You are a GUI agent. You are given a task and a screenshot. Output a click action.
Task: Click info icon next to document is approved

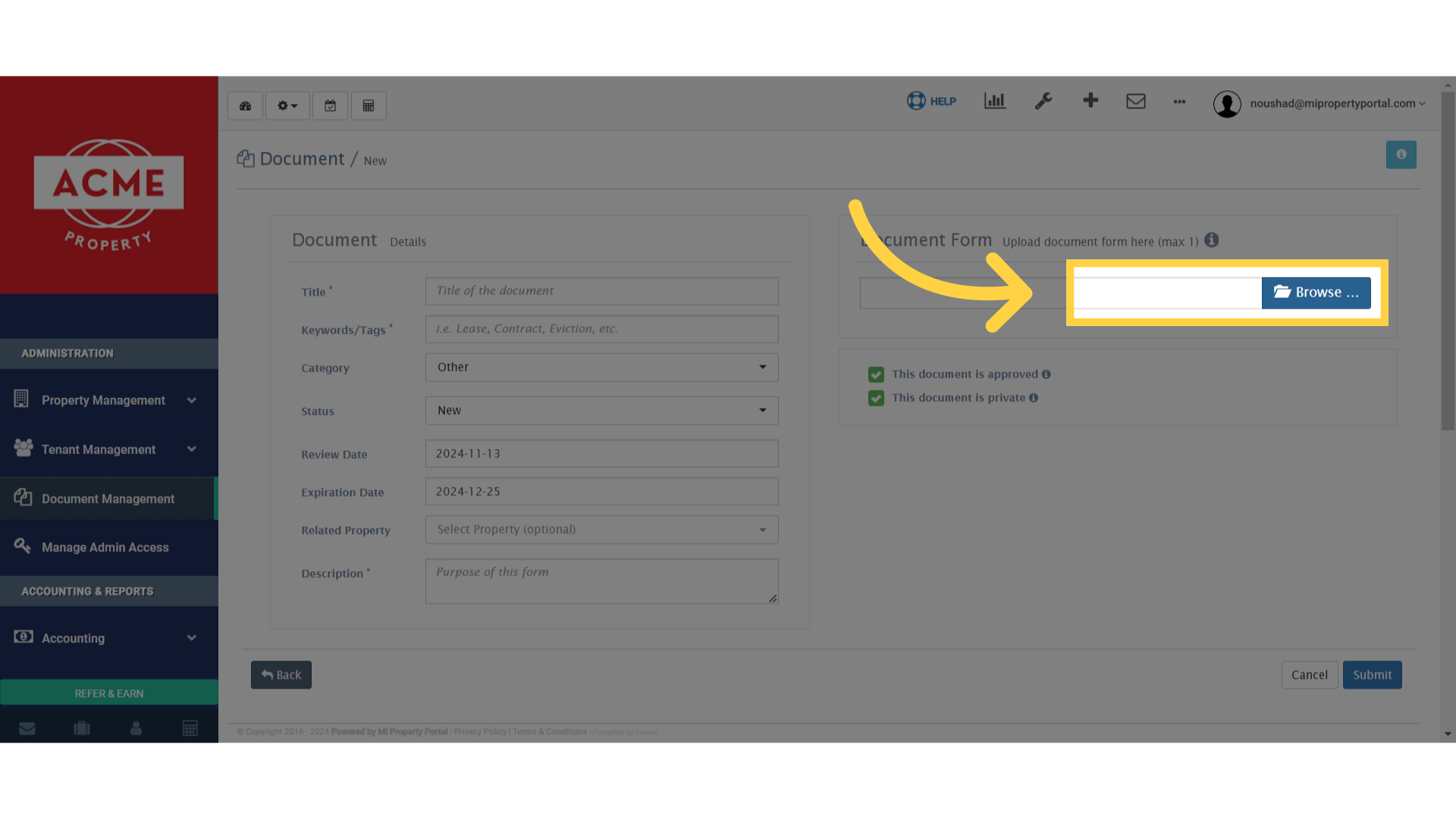click(x=1046, y=375)
